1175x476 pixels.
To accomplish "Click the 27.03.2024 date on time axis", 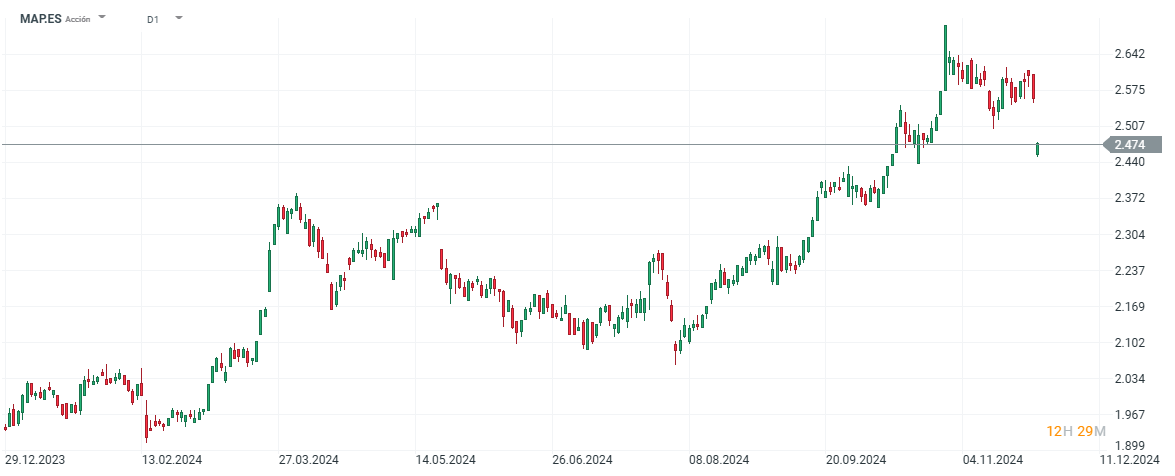I will 308,460.
